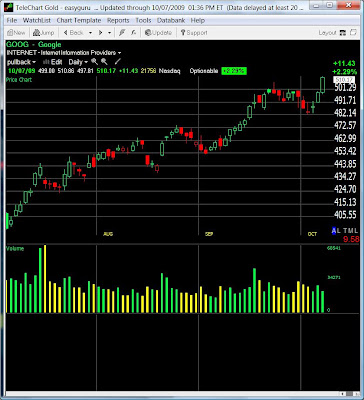Click the fx formula icon in the toolbar
The image size is (364, 400).
click(x=133, y=33)
